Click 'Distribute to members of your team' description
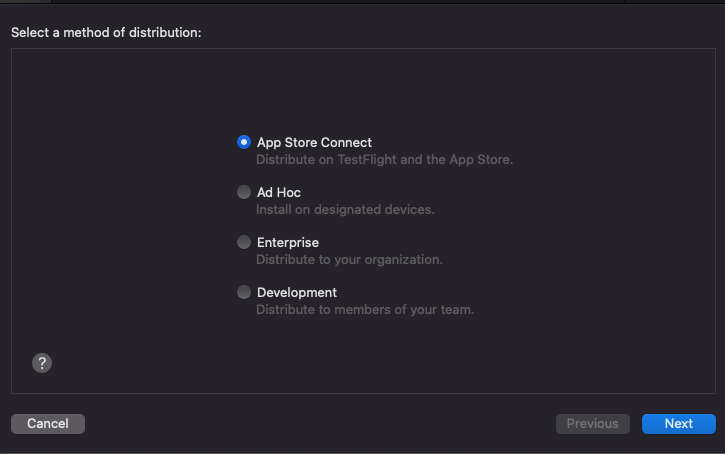 [x=365, y=309]
